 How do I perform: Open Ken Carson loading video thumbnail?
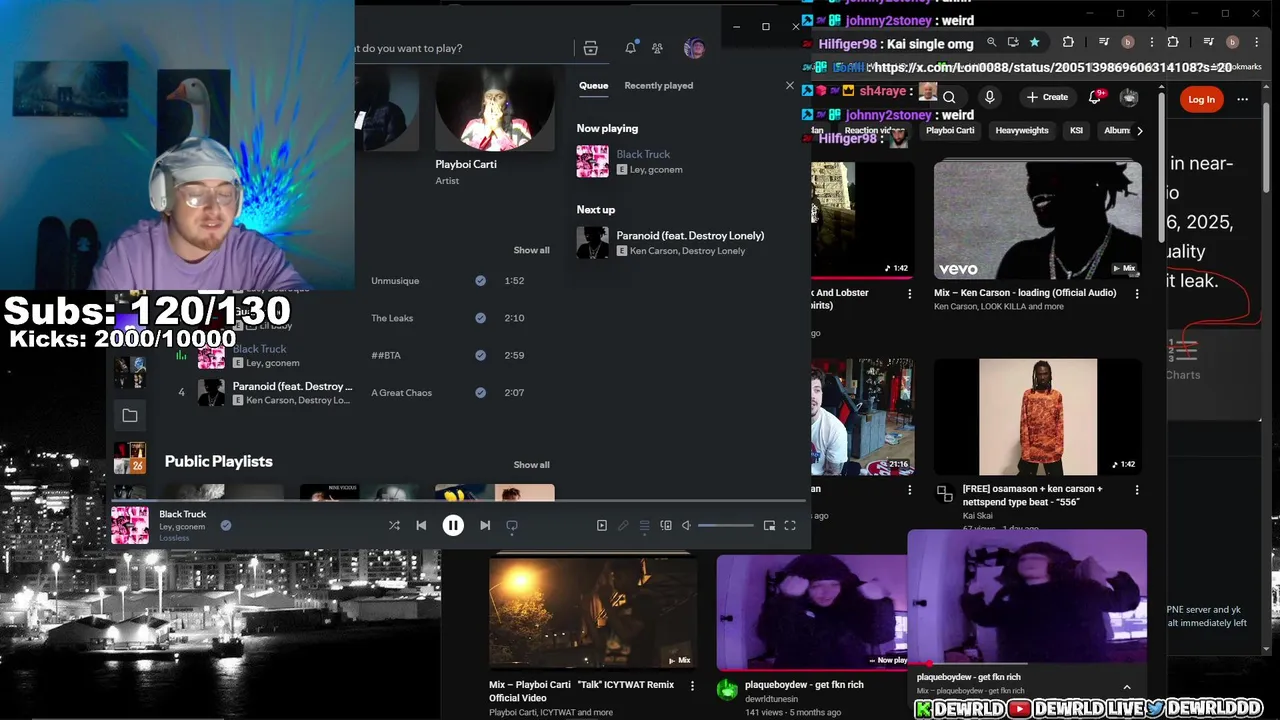(1037, 220)
